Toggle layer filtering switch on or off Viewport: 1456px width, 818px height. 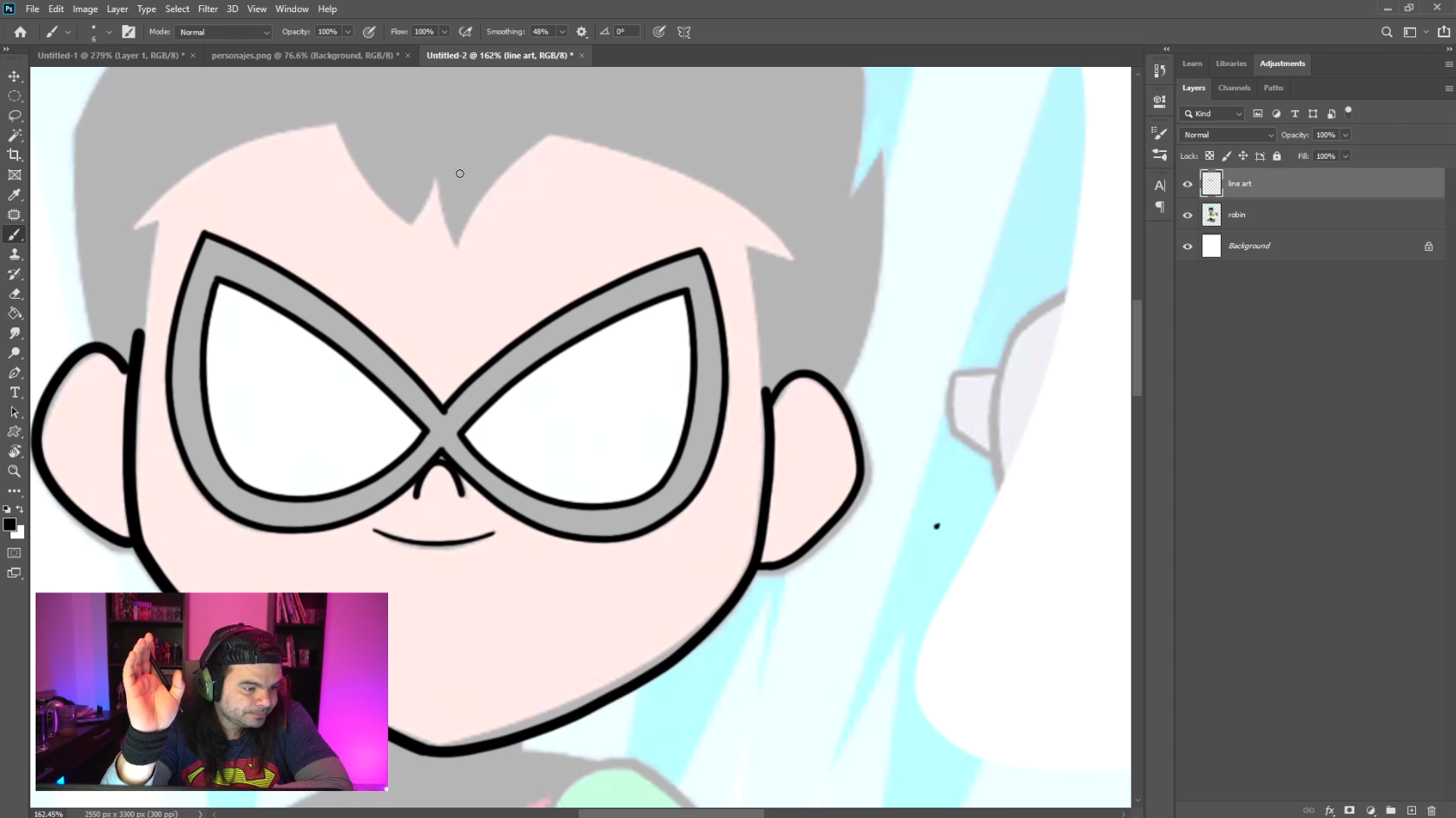click(1348, 111)
